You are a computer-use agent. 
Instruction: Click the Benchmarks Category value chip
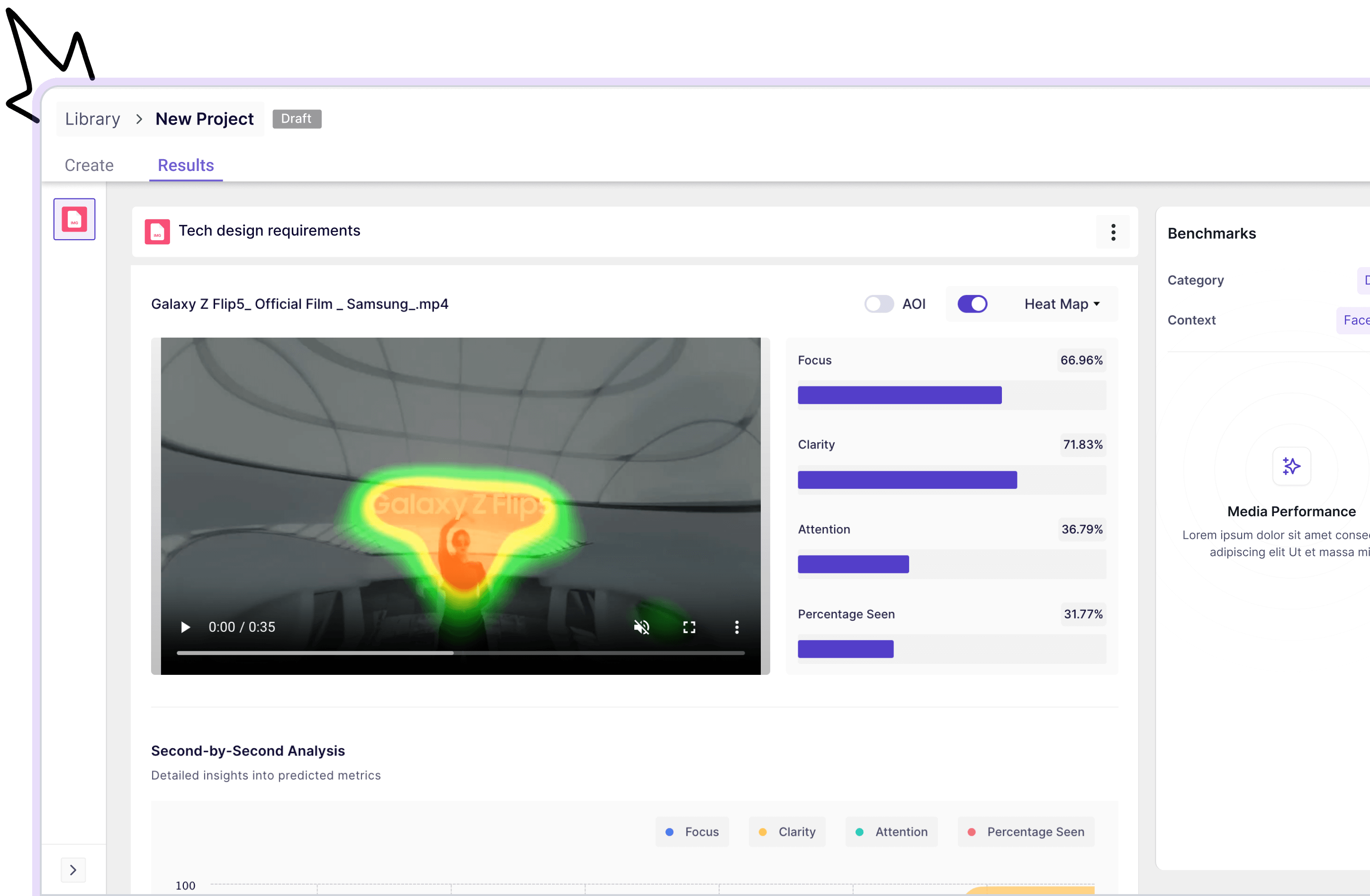[x=1364, y=280]
